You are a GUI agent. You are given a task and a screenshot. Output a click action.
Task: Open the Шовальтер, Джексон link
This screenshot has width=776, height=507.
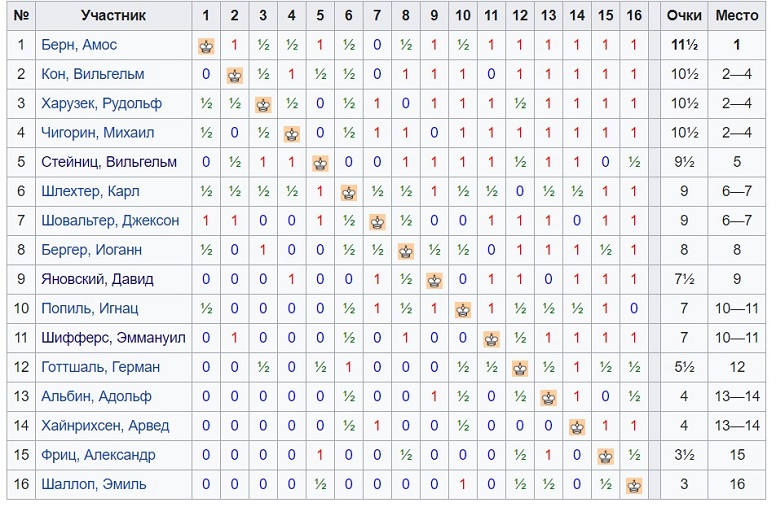[110, 220]
